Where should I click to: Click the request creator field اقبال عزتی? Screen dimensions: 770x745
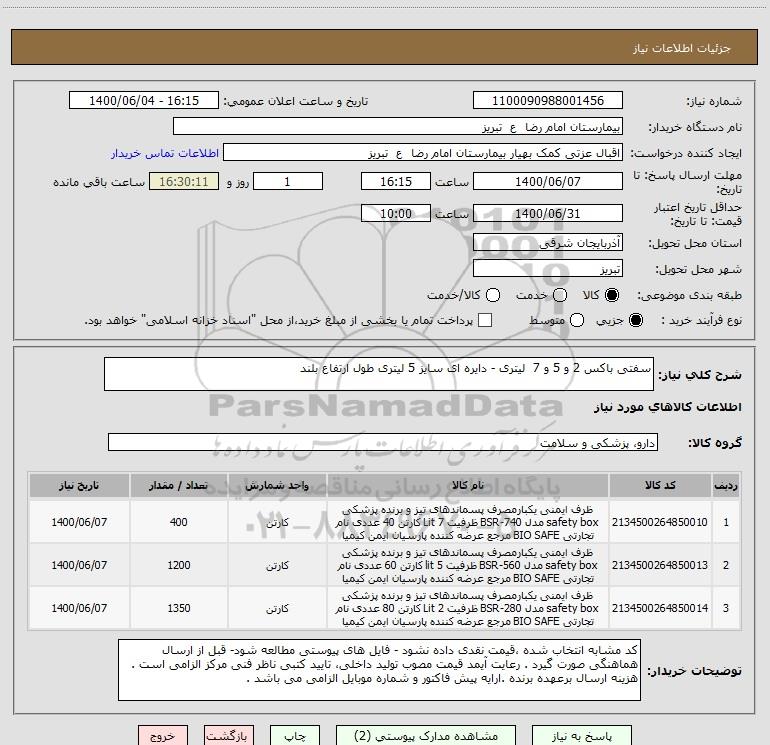pyautogui.click(x=423, y=153)
